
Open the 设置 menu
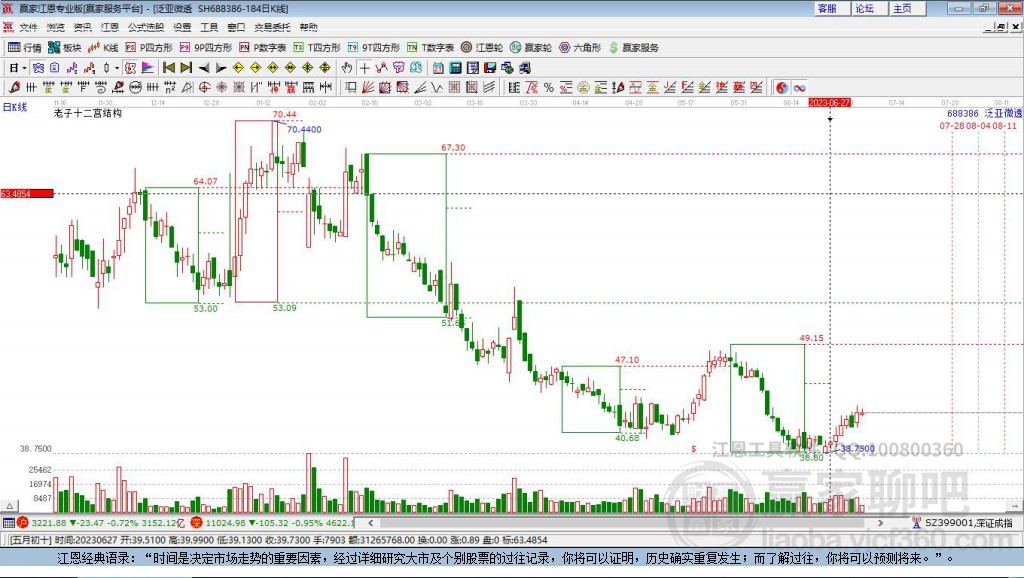pos(182,27)
